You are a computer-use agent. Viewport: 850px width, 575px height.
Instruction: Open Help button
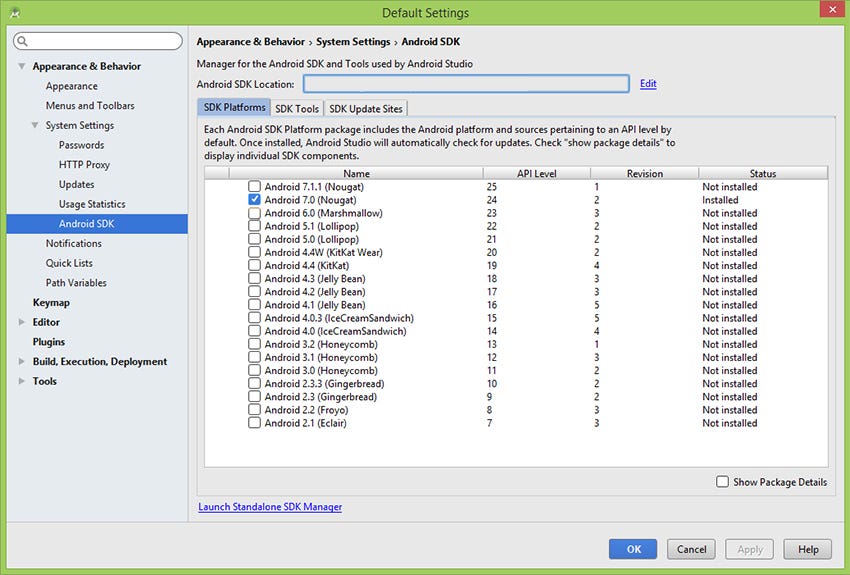coord(808,549)
